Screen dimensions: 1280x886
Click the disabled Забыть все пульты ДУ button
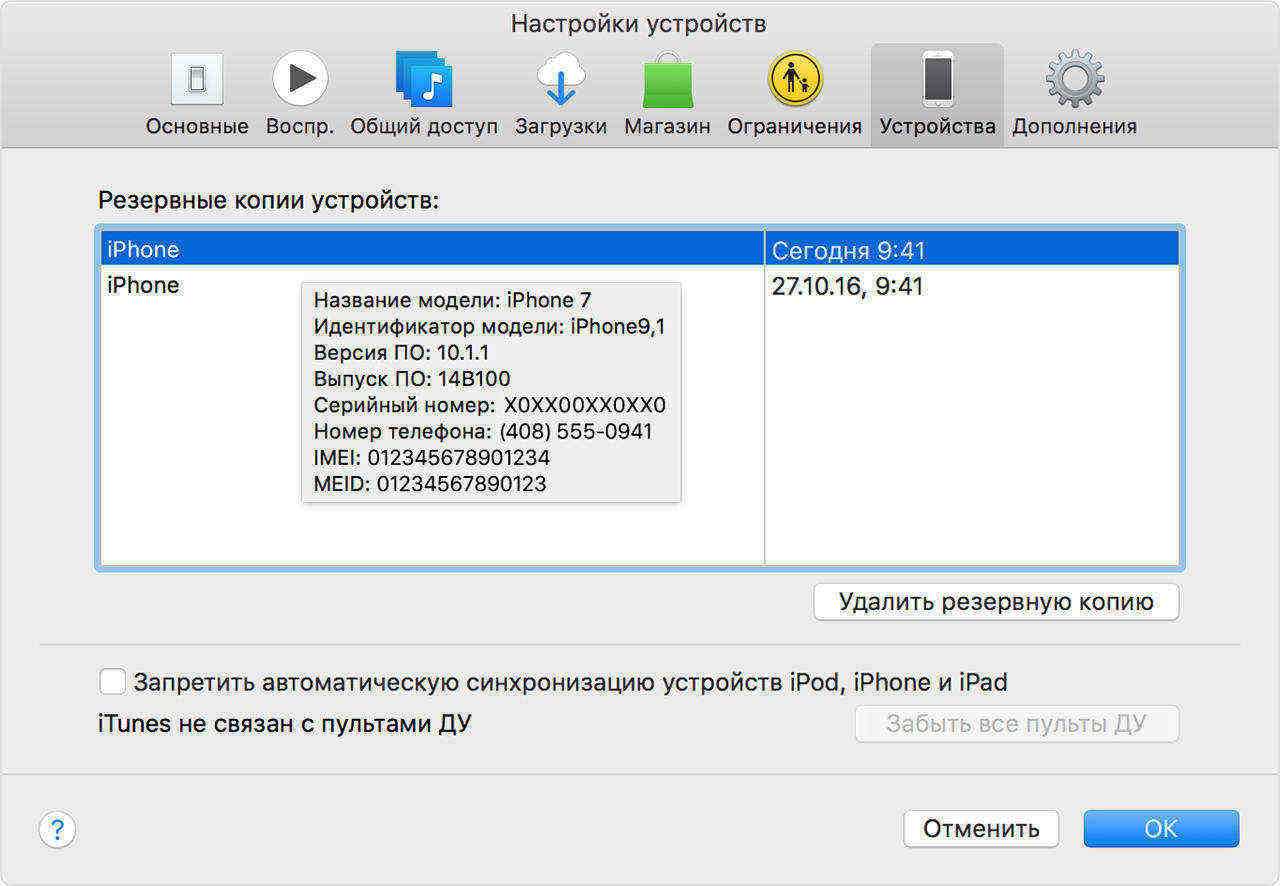pos(1016,724)
